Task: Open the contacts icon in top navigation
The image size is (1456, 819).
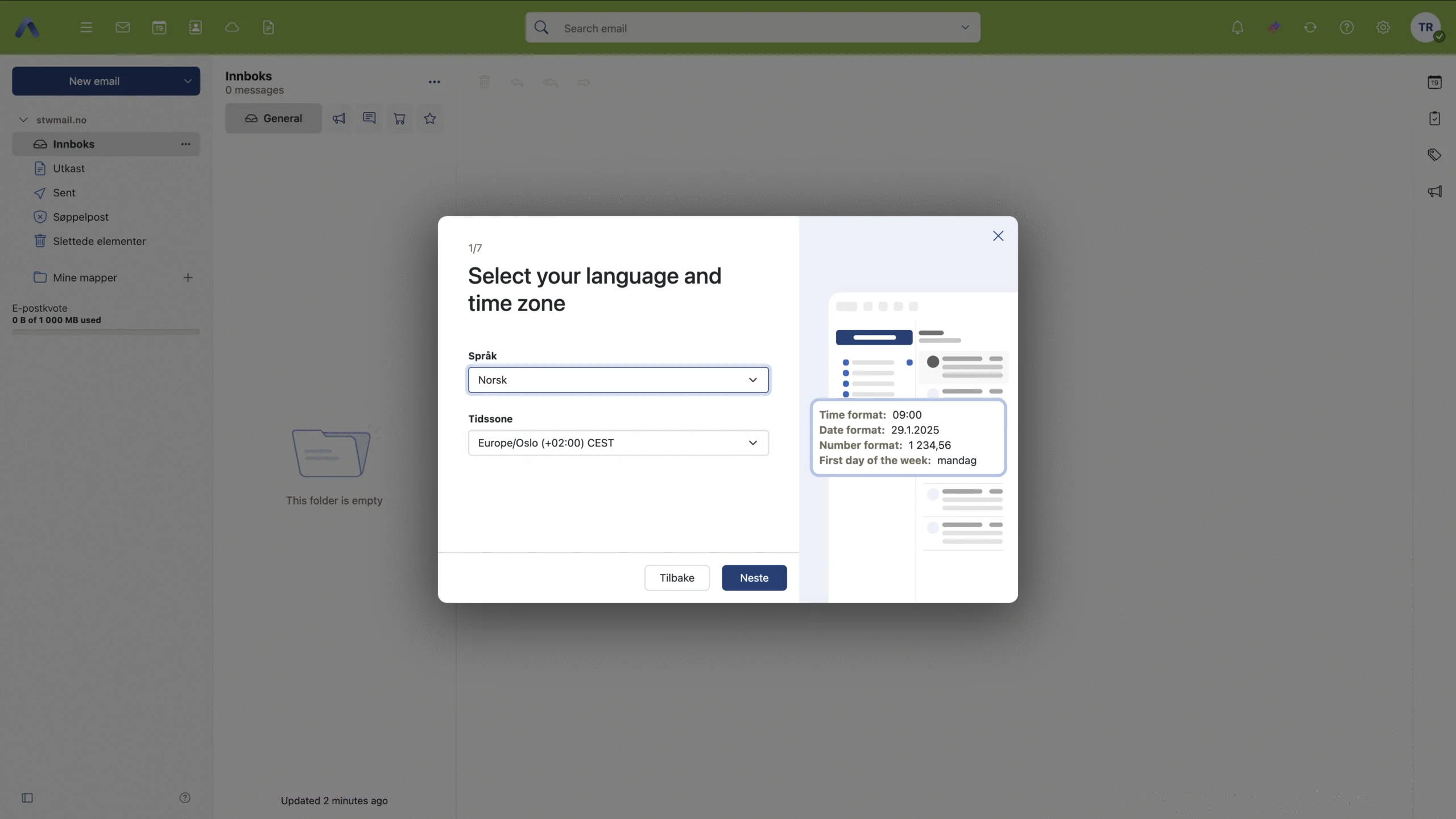Action: [x=195, y=27]
